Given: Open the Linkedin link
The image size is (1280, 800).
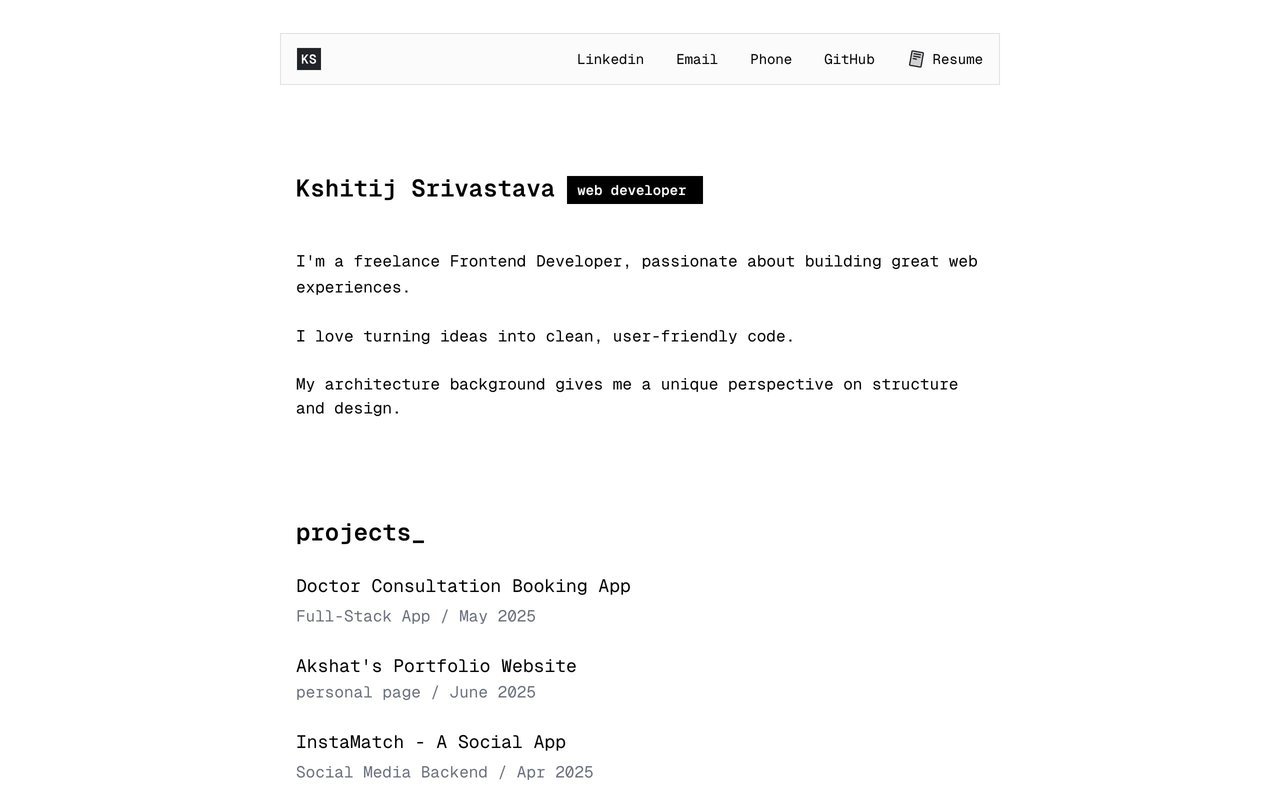Looking at the screenshot, I should (610, 59).
